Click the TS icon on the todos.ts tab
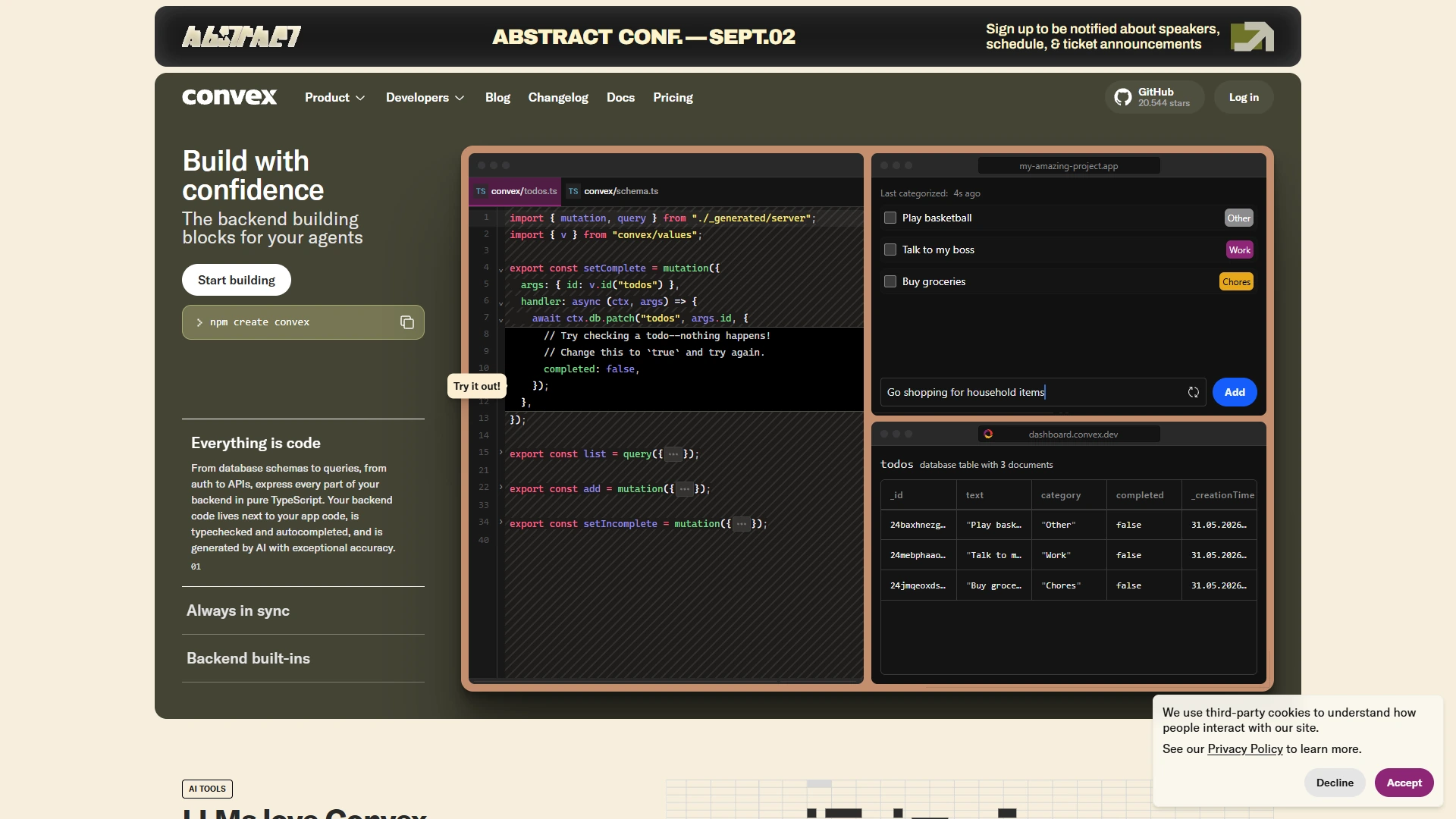The image size is (1456, 819). coord(481,191)
